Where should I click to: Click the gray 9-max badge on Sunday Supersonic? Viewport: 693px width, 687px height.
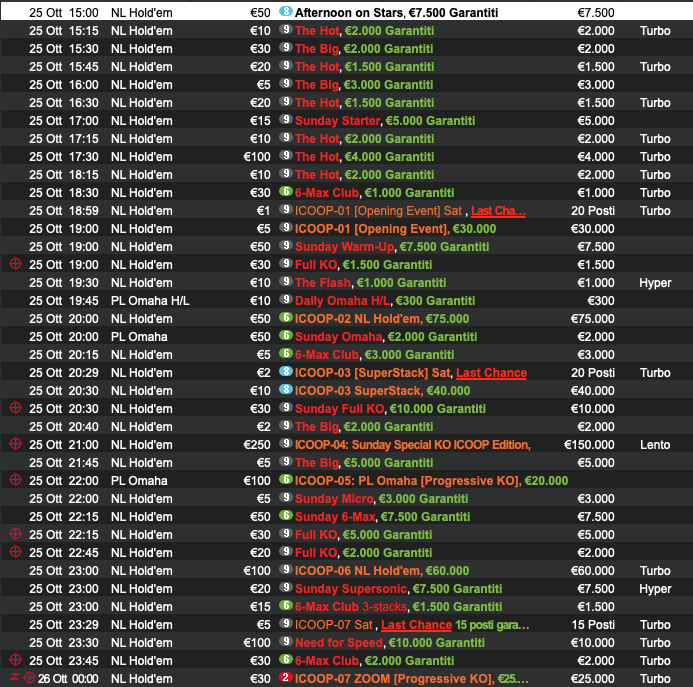(286, 588)
